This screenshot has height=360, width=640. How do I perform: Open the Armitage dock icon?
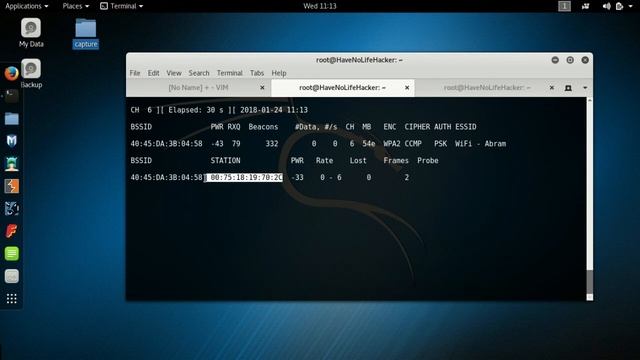tap(11, 164)
